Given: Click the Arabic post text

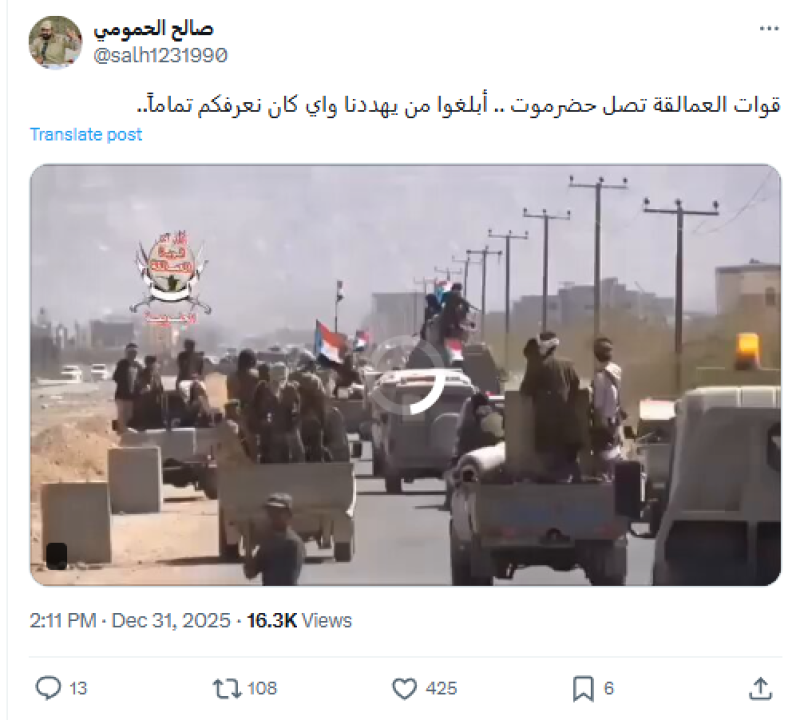Looking at the screenshot, I should (x=459, y=105).
